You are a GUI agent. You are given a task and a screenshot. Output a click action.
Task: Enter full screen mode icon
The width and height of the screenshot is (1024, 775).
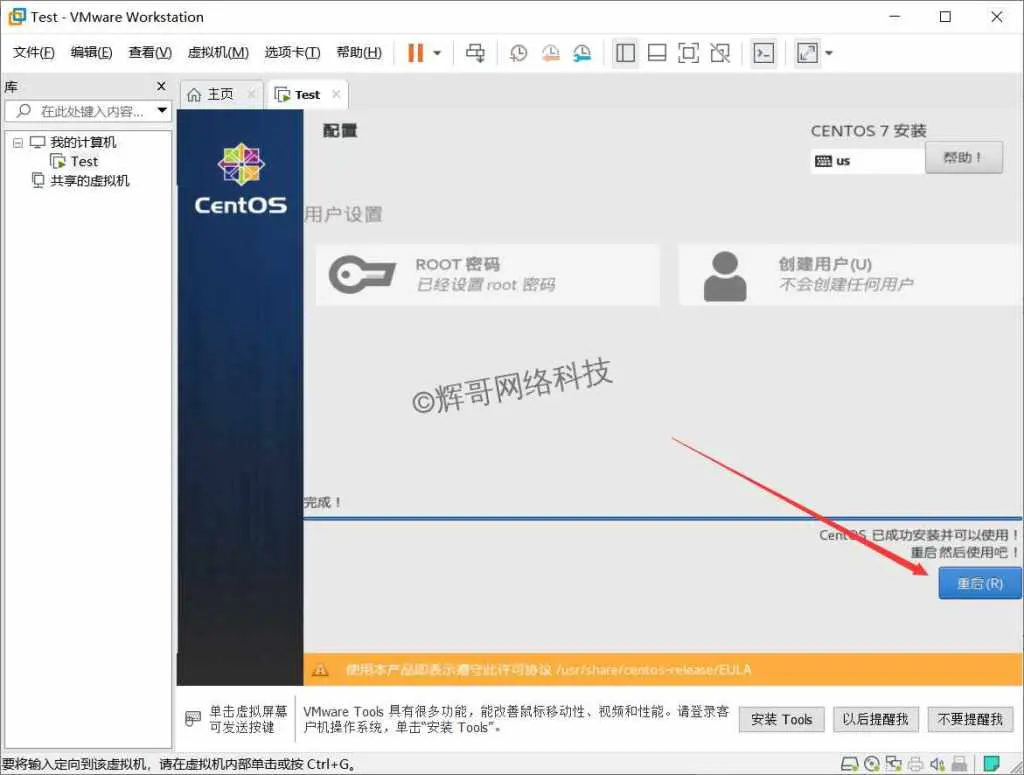688,53
